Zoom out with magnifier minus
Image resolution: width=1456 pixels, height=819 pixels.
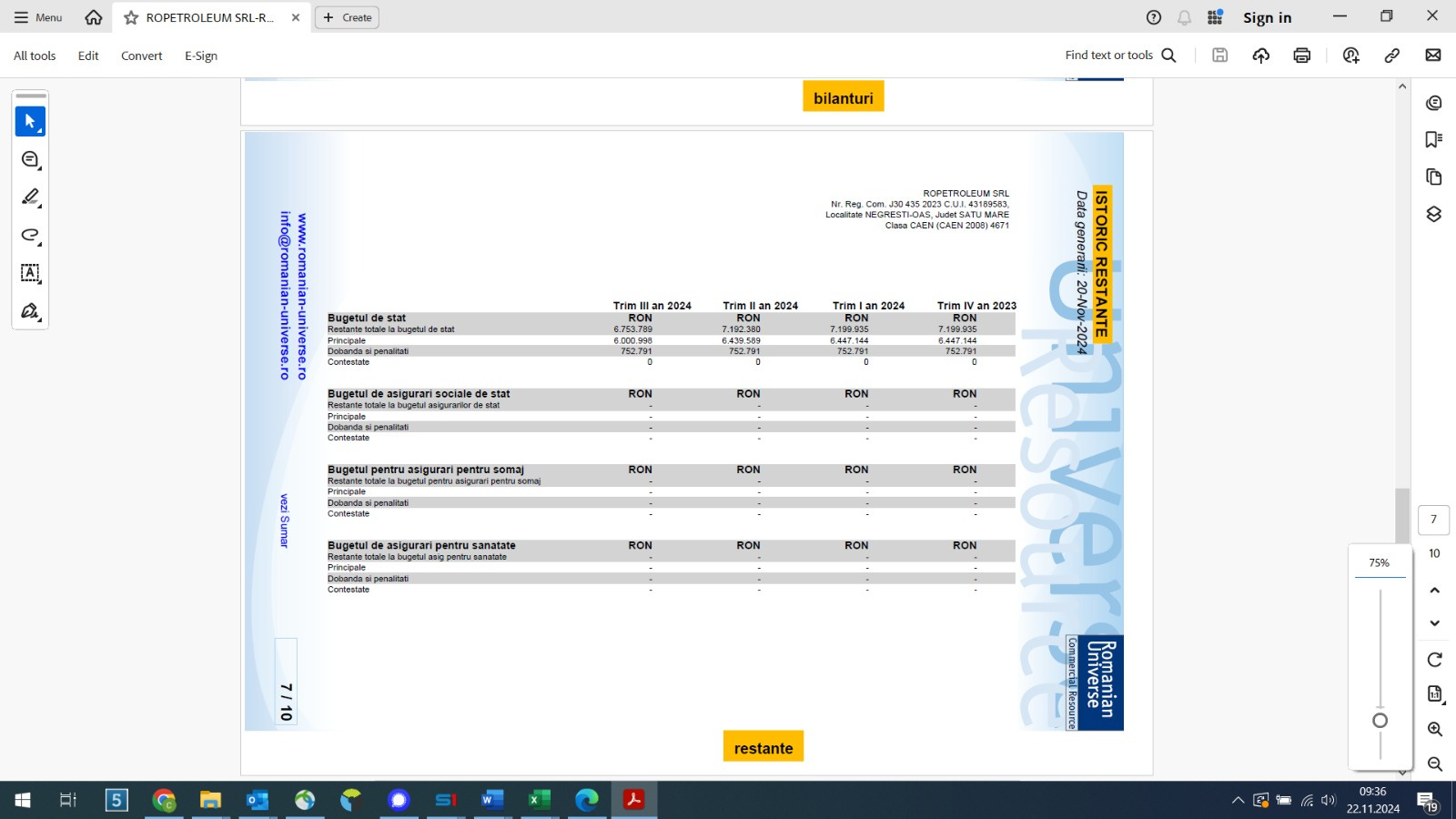pyautogui.click(x=1435, y=764)
